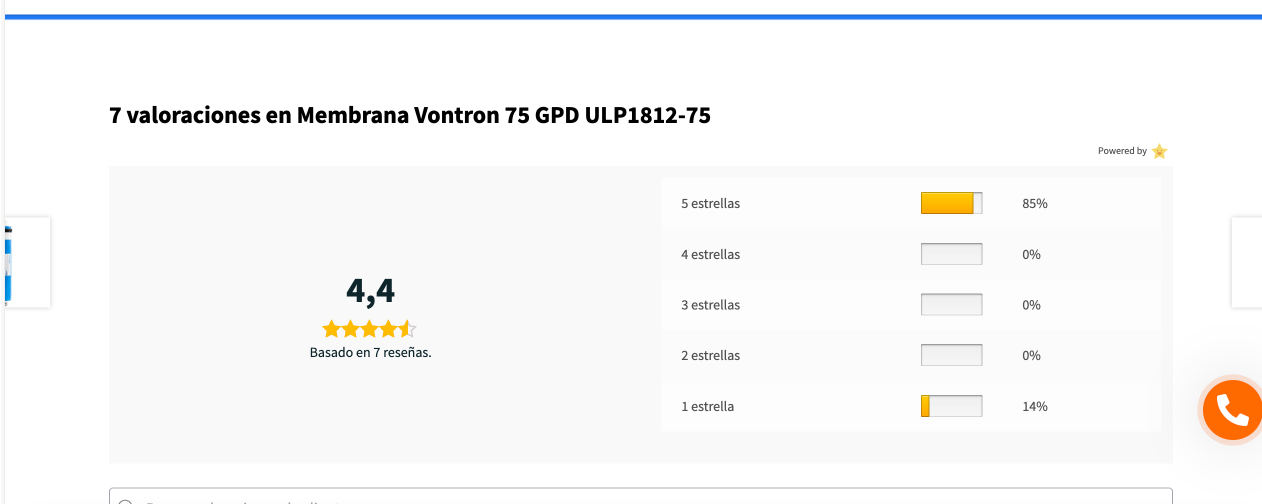Click the 5 estrellas progress bar
This screenshot has height=504, width=1262.
click(x=952, y=203)
